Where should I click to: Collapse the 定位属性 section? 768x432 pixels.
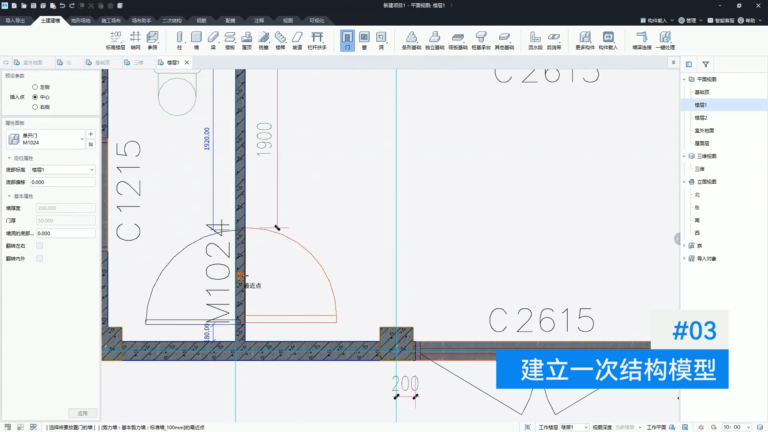[9, 158]
